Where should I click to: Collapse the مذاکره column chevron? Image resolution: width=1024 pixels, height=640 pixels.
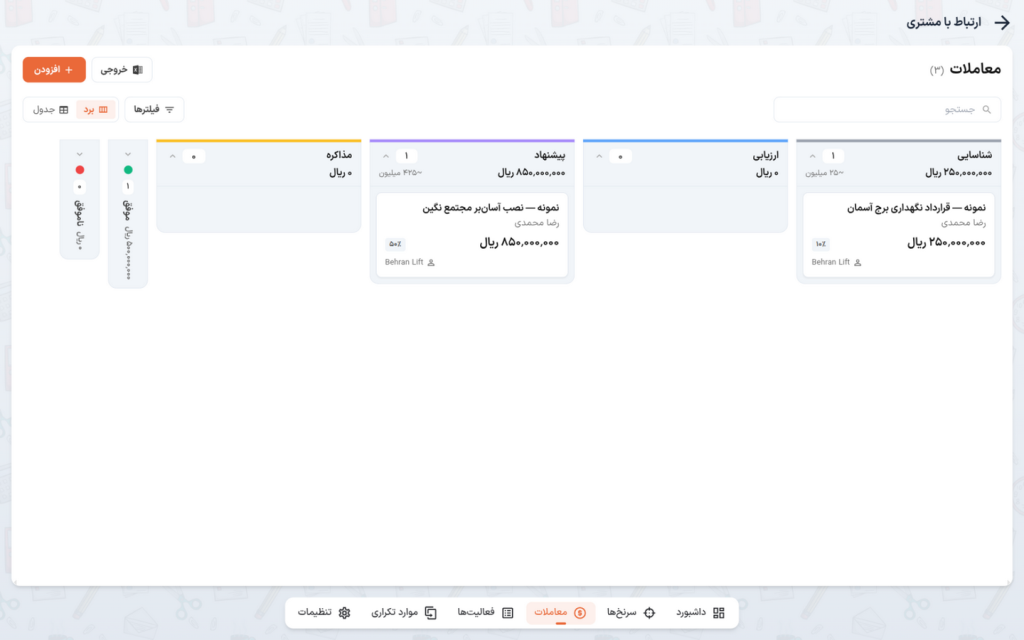(x=172, y=156)
